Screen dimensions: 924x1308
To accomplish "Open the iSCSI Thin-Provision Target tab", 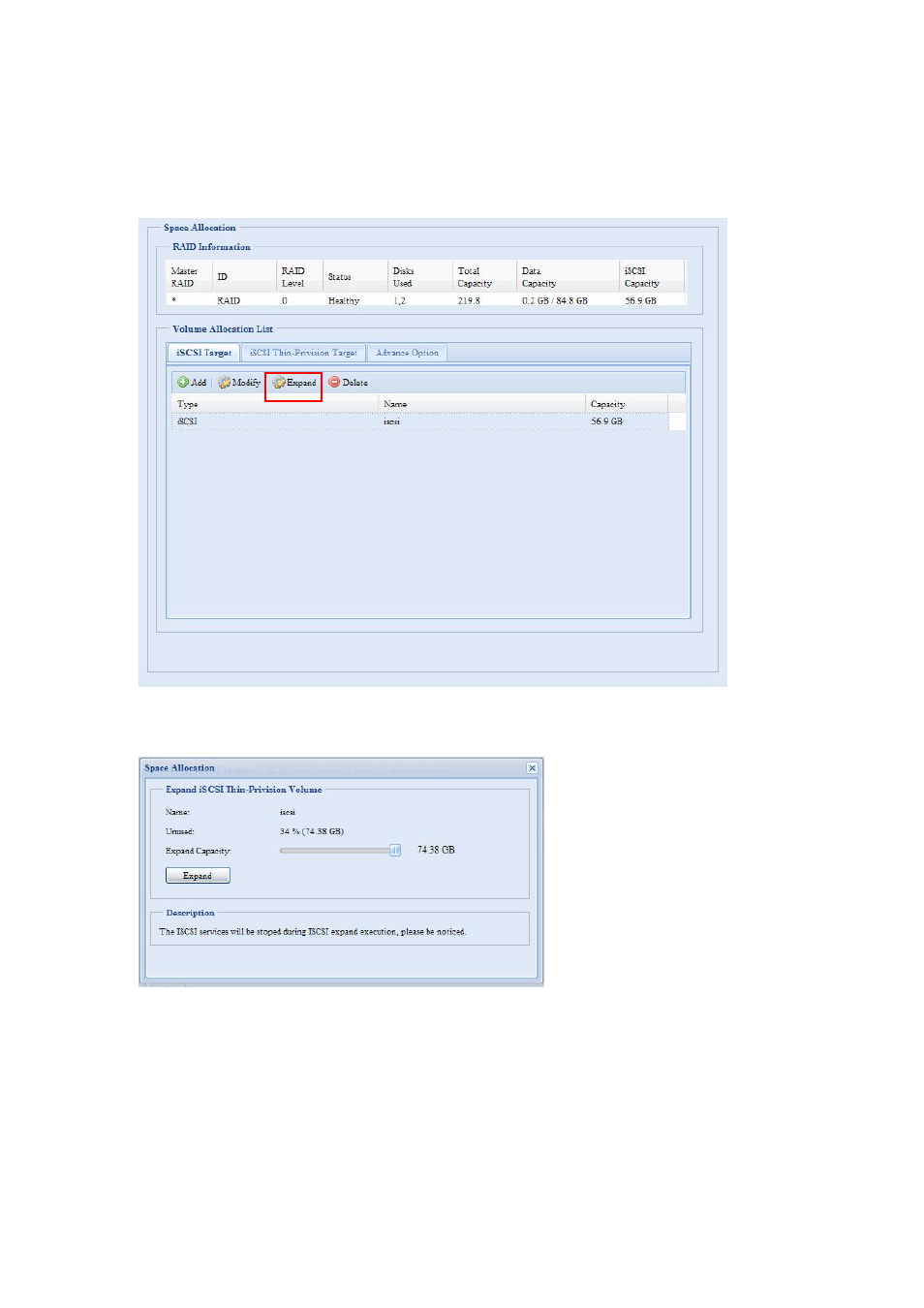I will point(303,354).
